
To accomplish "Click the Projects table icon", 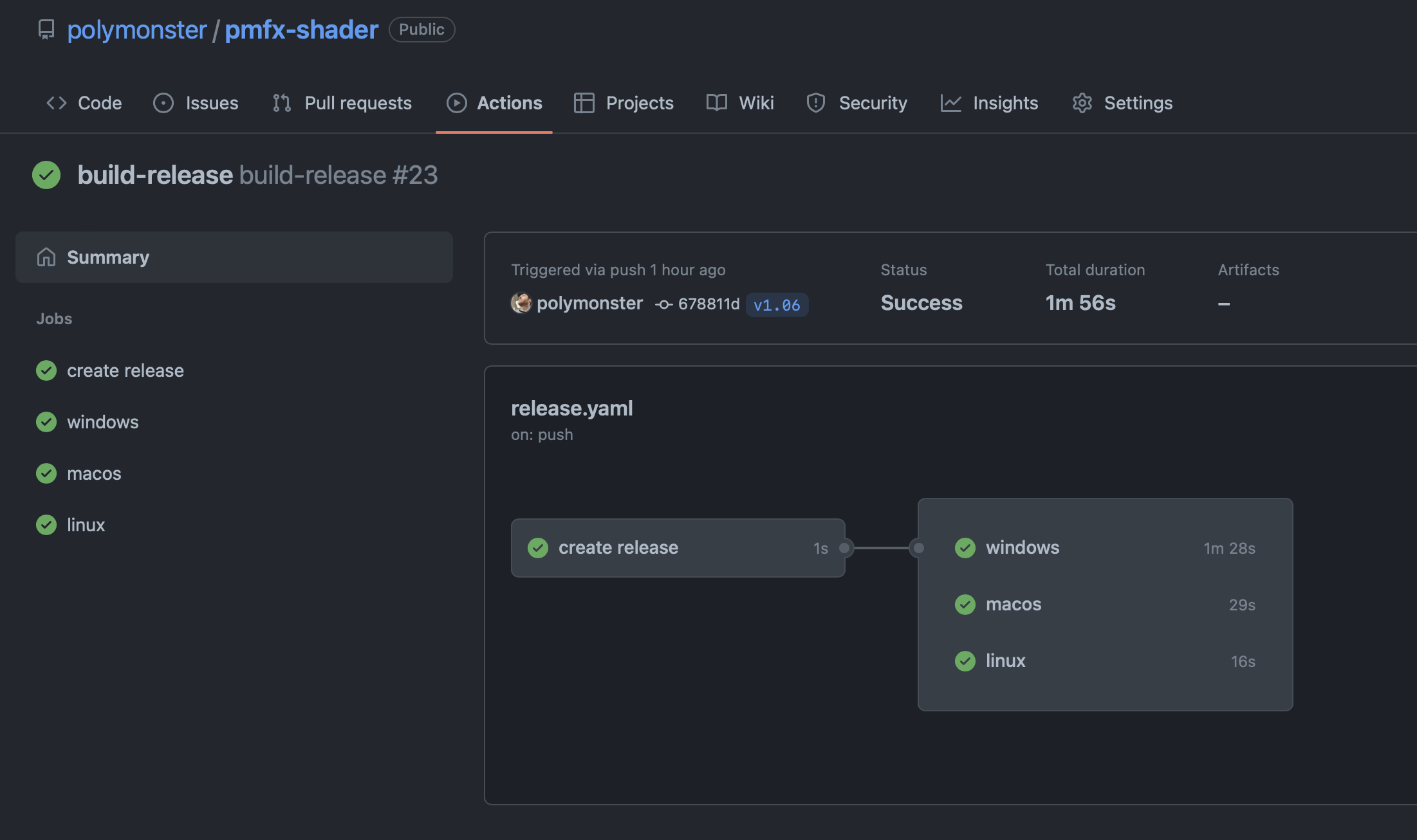I will [x=584, y=103].
